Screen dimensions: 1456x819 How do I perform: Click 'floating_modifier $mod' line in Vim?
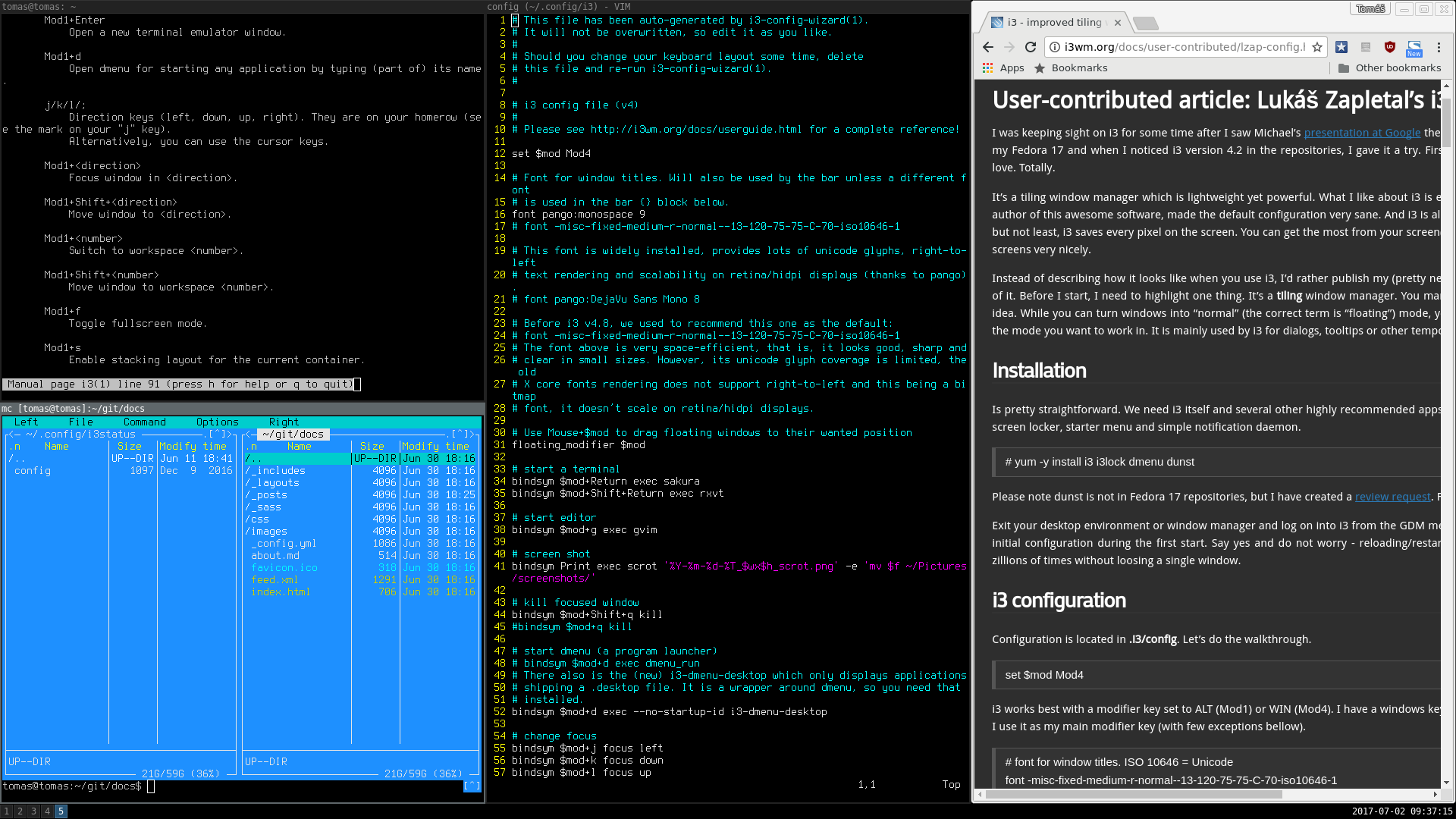[579, 445]
